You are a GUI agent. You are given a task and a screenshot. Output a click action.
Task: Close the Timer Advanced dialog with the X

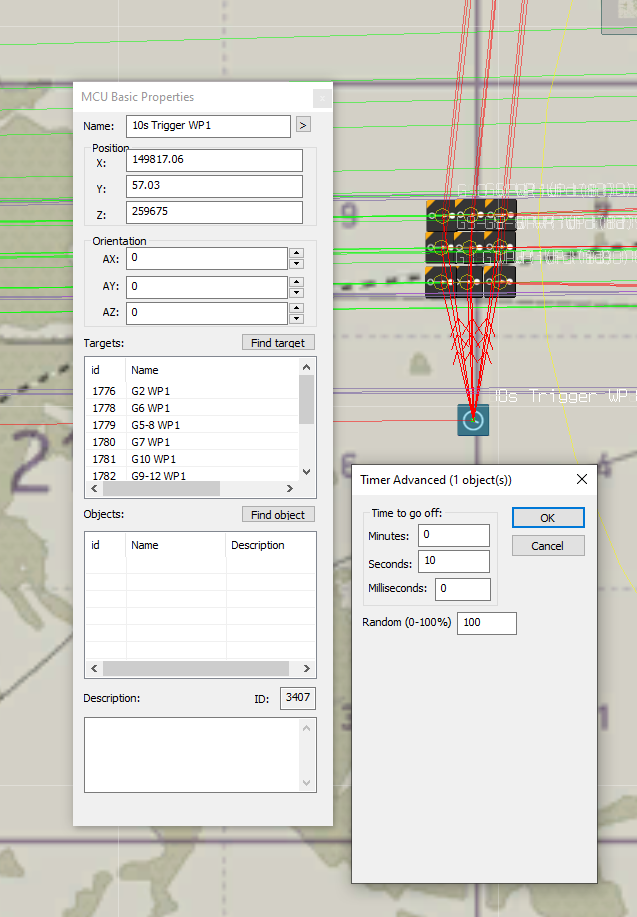pos(582,480)
